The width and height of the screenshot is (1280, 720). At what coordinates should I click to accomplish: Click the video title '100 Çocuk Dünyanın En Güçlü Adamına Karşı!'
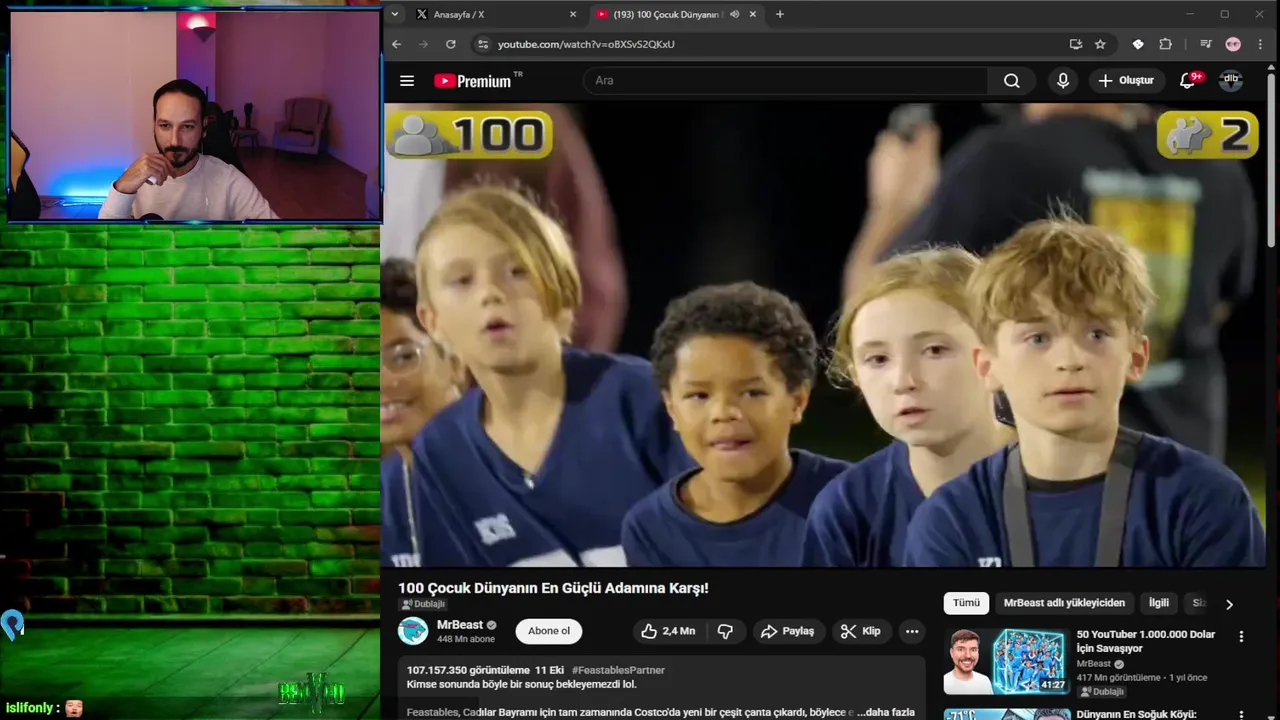(x=553, y=588)
